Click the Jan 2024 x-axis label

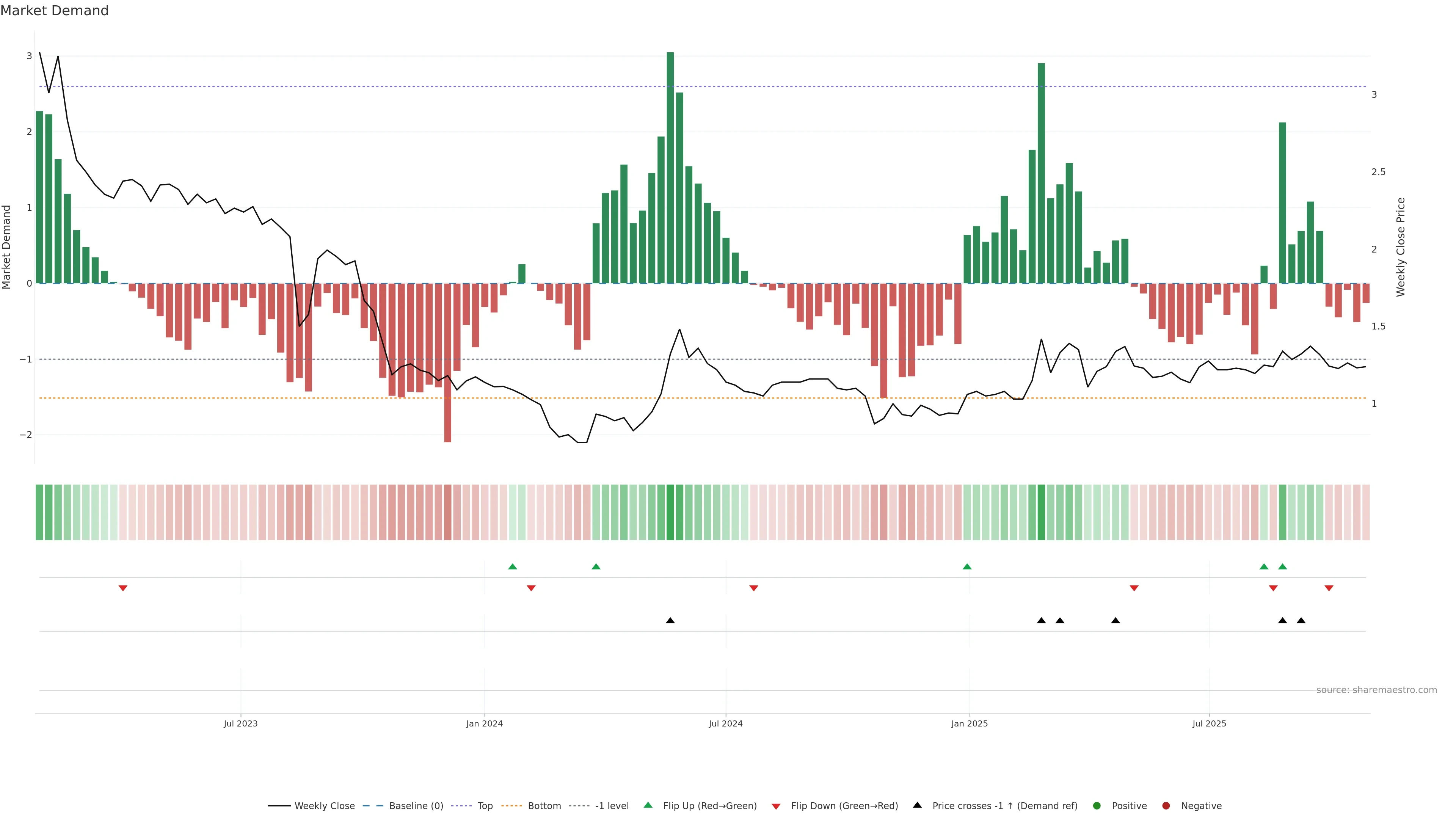485,723
